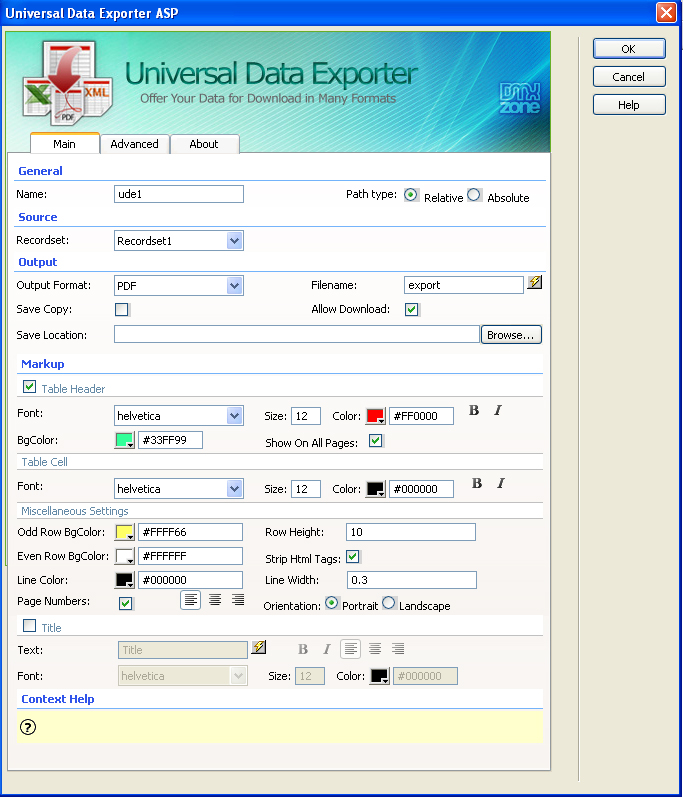Click the Context Help question mark icon
Image resolution: width=683 pixels, height=797 pixels.
[28, 727]
